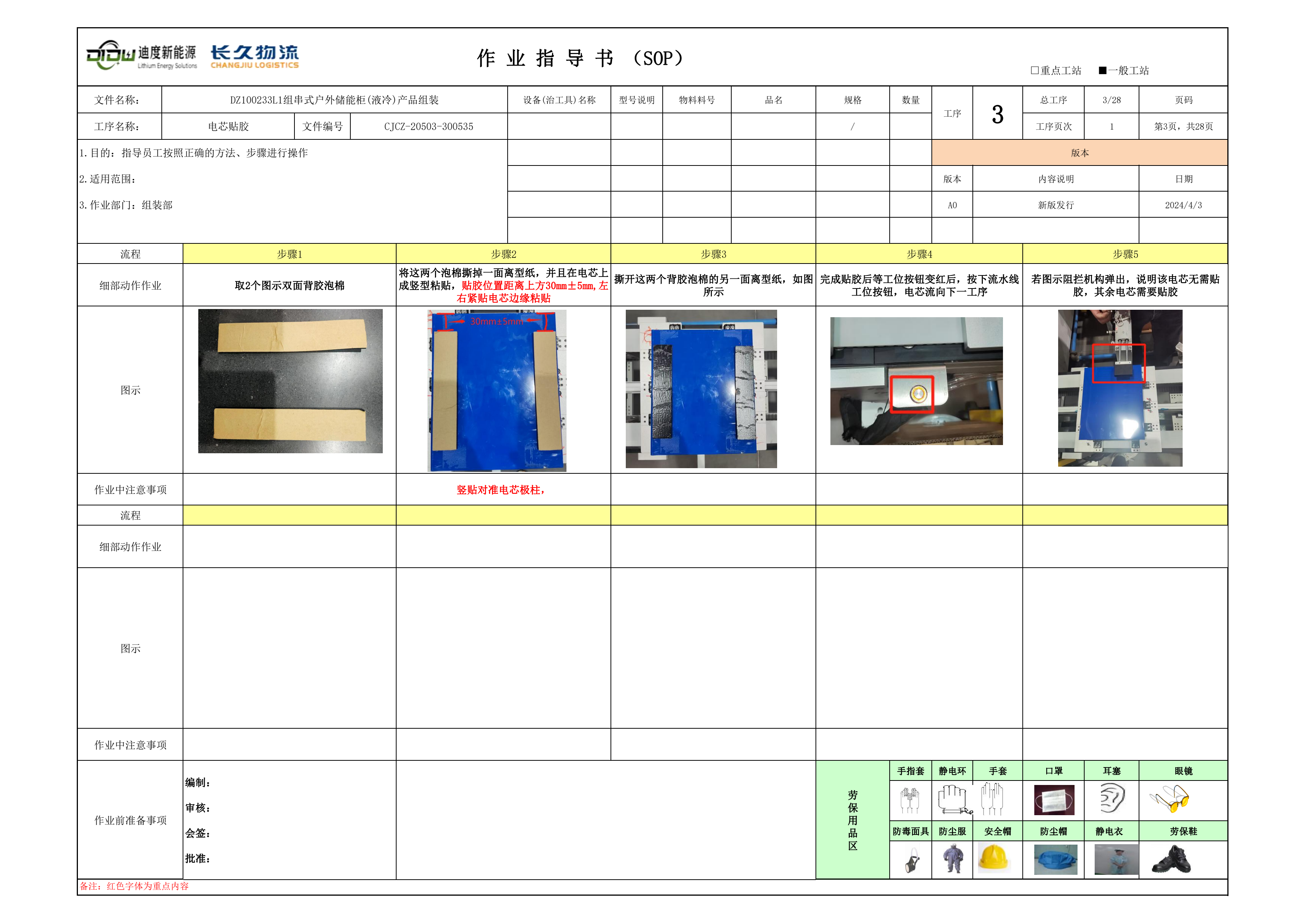
Task: Click the 步骤4 workstation button photo
Action: 916,381
